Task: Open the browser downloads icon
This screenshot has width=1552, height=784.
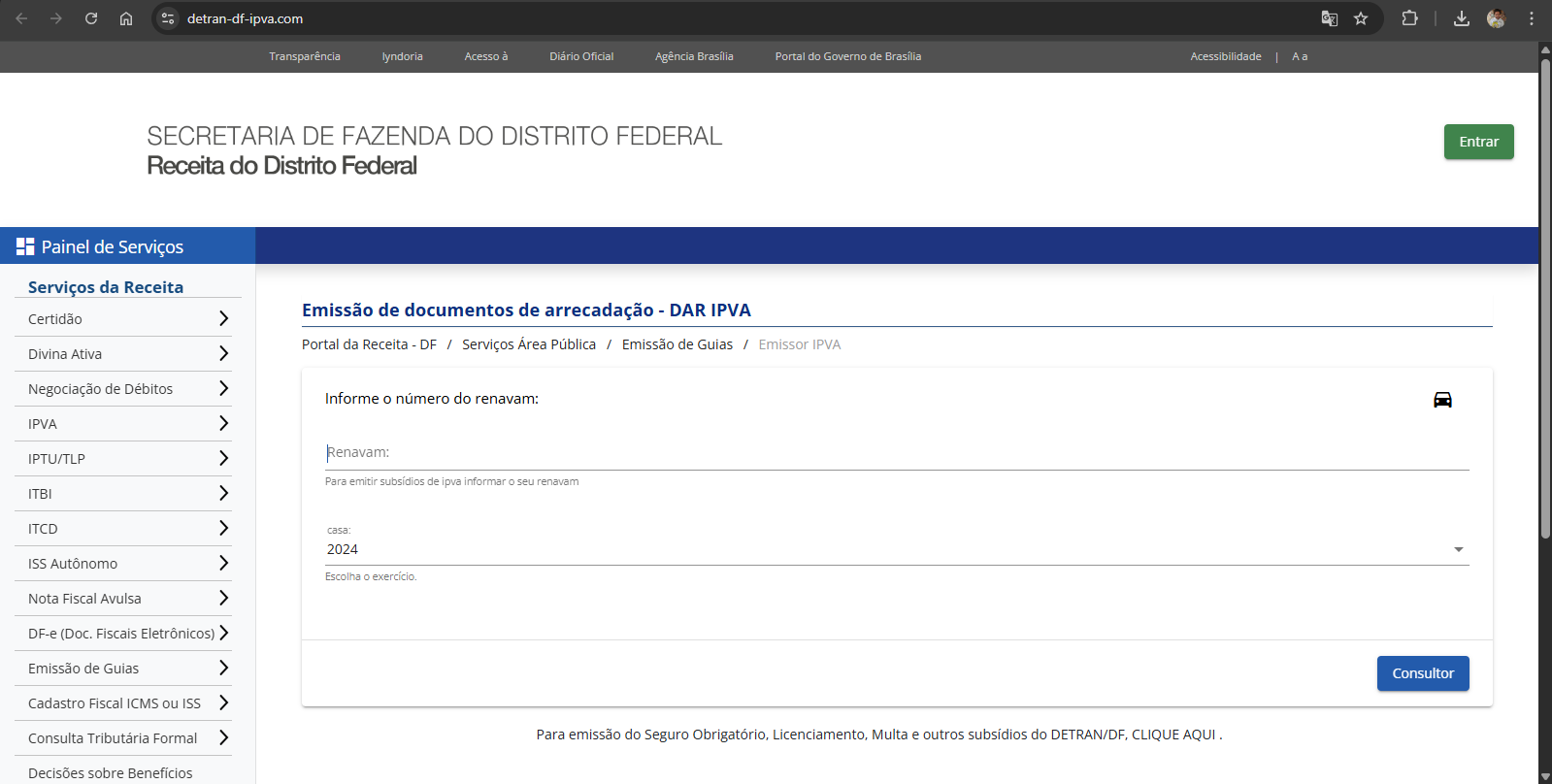Action: click(1461, 18)
